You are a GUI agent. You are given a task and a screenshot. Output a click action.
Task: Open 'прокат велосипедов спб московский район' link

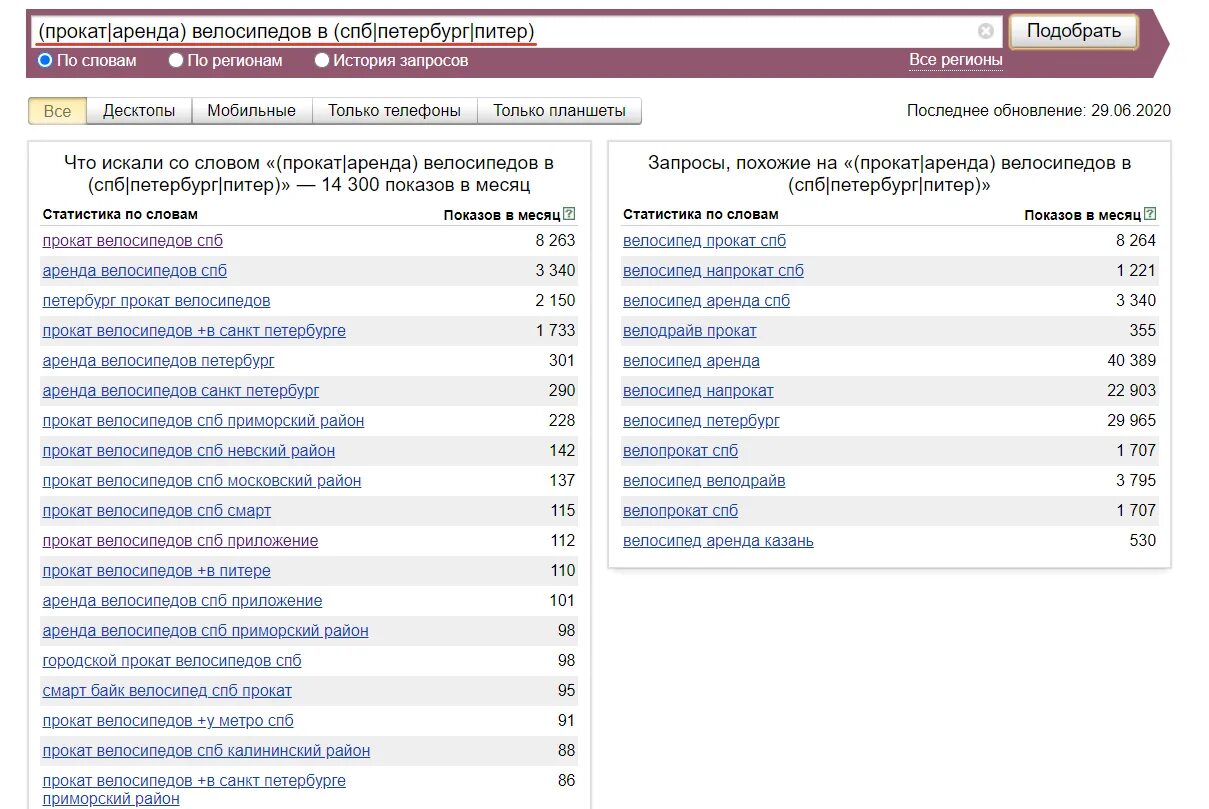(202, 481)
